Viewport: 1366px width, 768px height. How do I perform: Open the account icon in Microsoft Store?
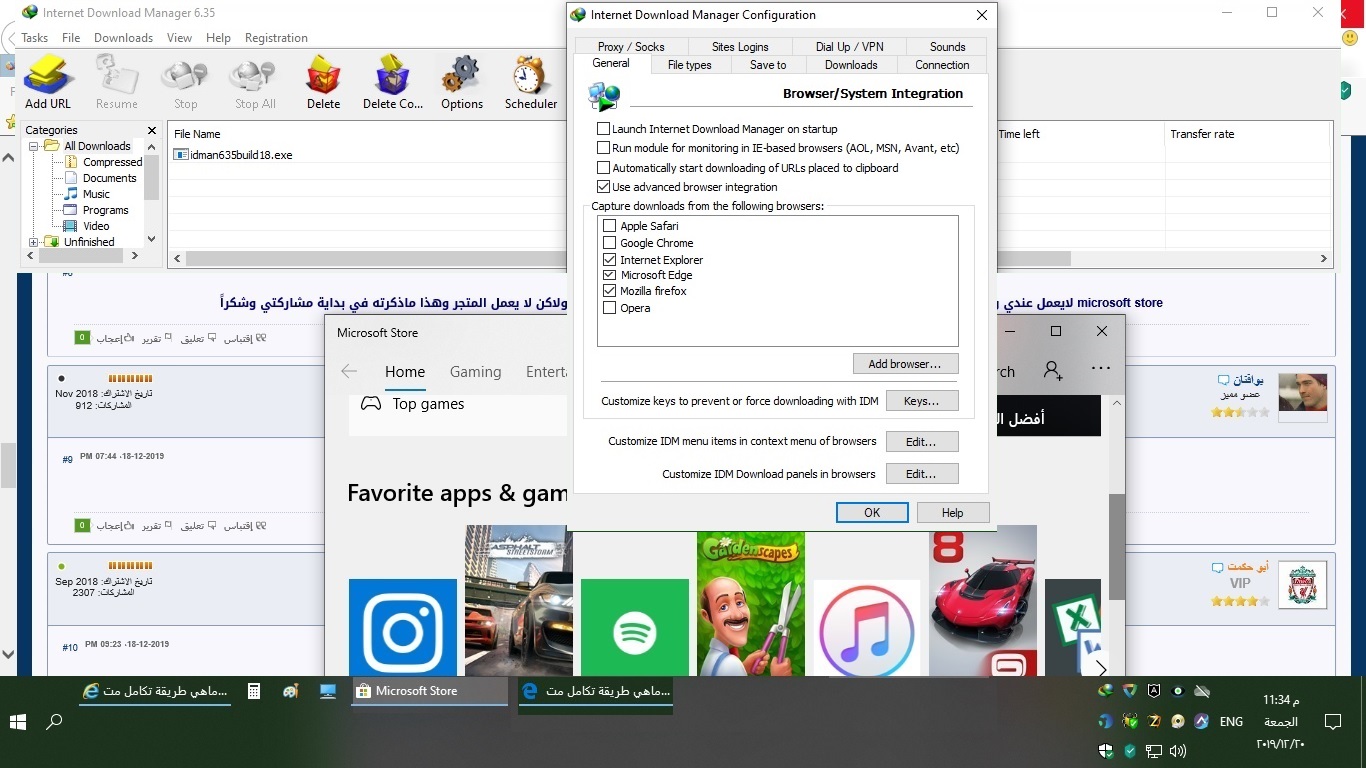[x=1053, y=371]
